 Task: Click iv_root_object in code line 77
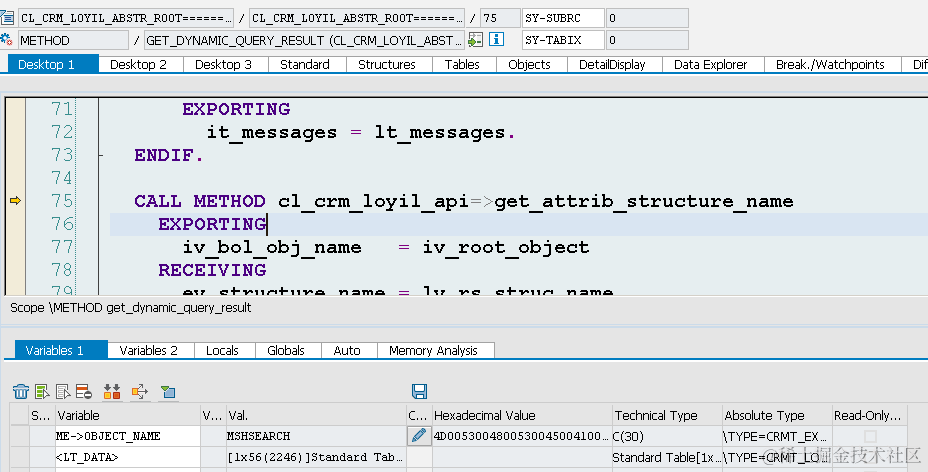tap(506, 247)
